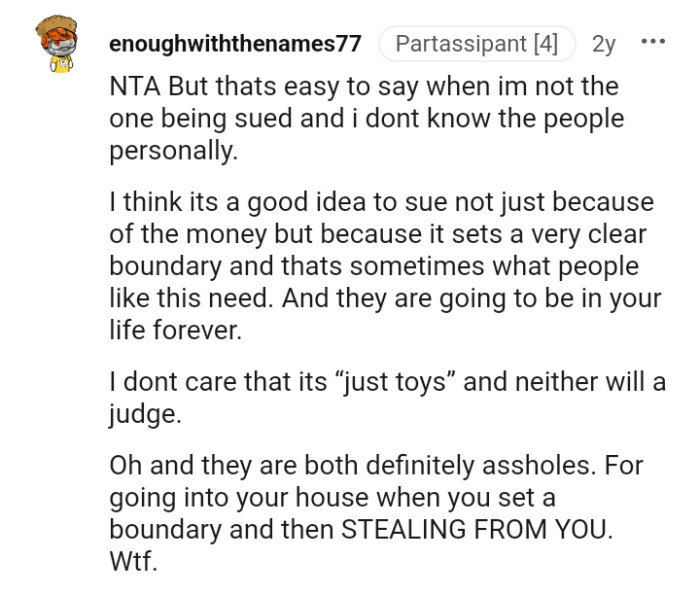Click the line "one being sued and i dont know"

tap(366, 117)
